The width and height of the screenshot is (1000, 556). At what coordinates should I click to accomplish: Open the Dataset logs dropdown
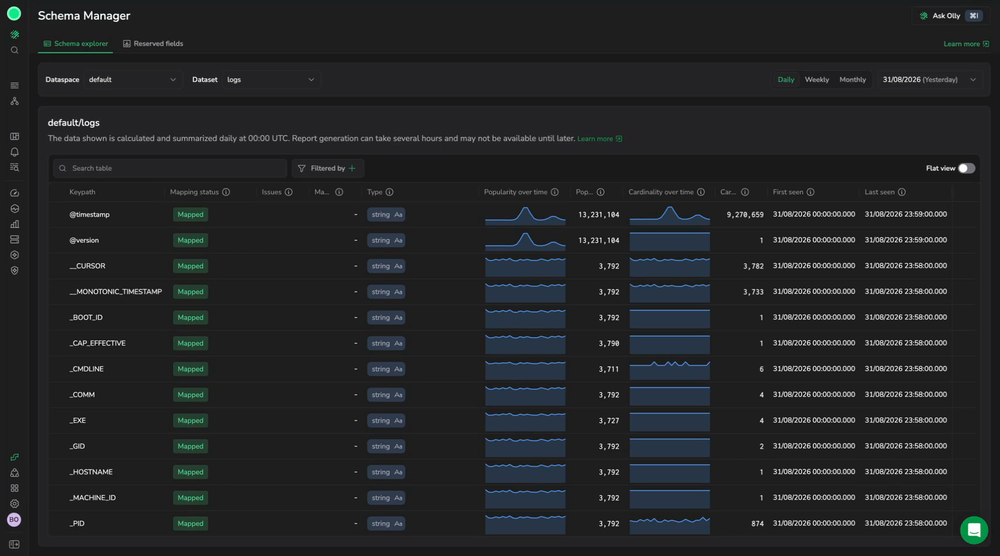(271, 80)
